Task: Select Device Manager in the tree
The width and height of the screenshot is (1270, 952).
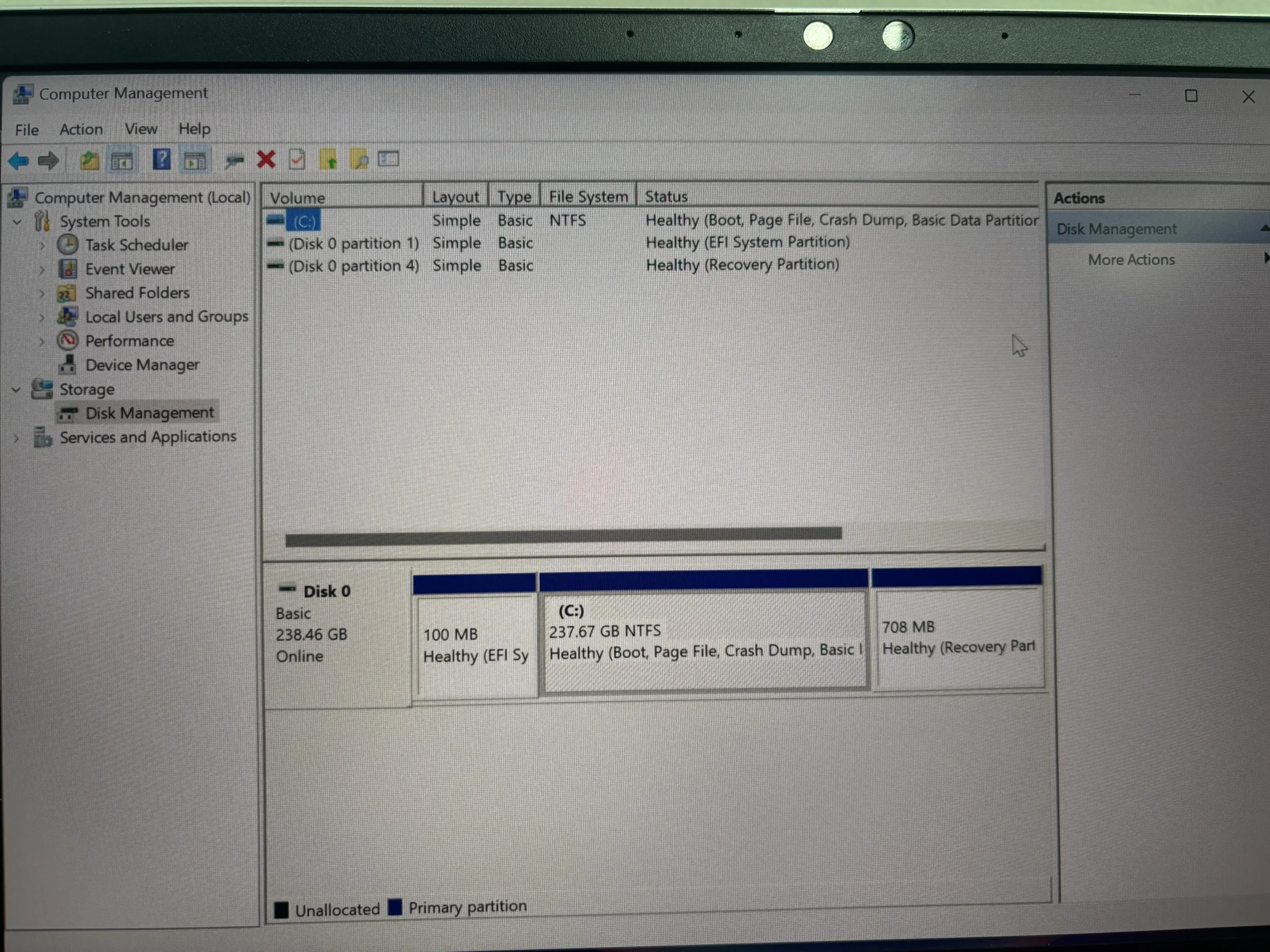Action: point(142,365)
